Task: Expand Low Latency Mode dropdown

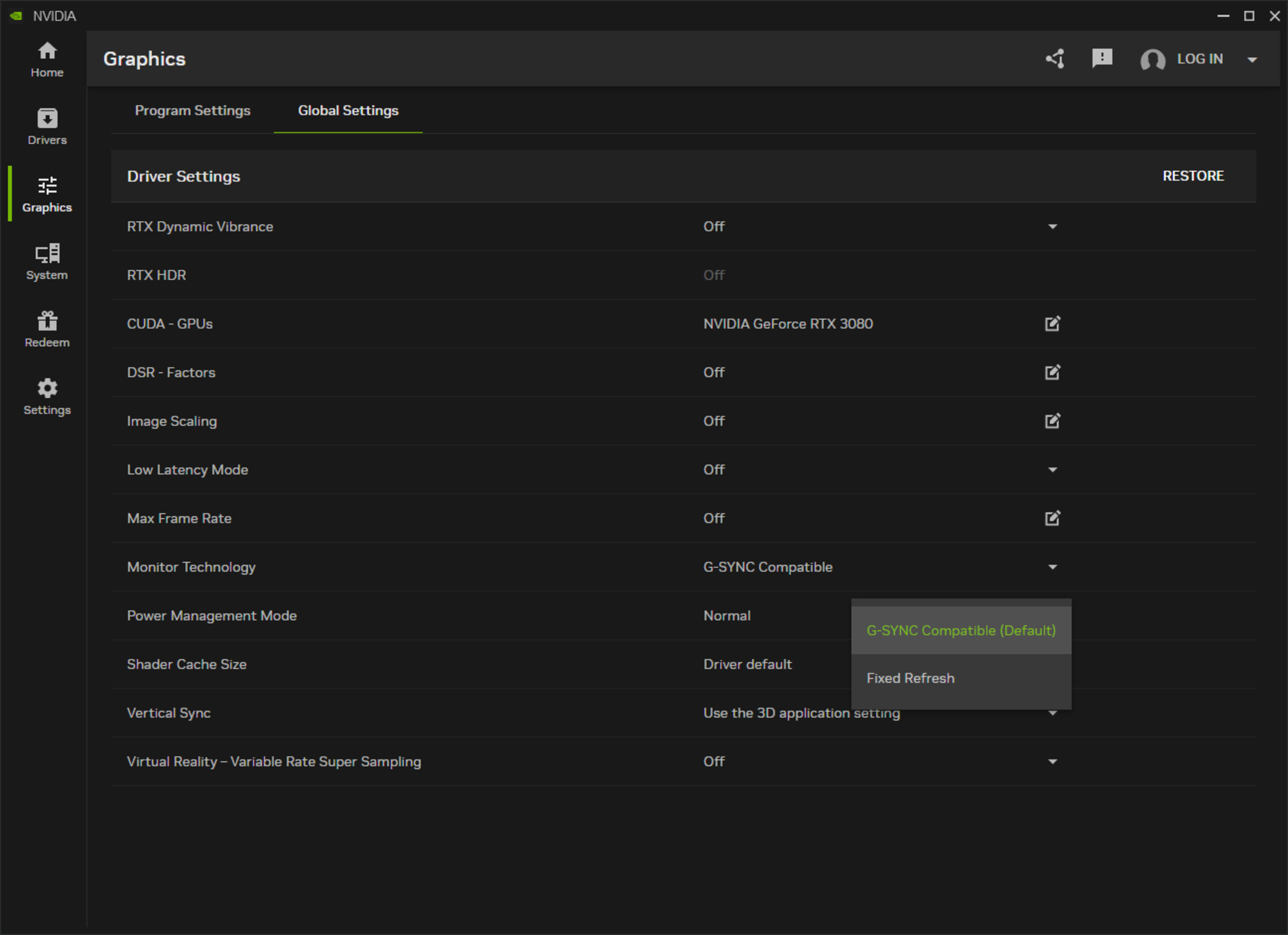Action: 1052,470
